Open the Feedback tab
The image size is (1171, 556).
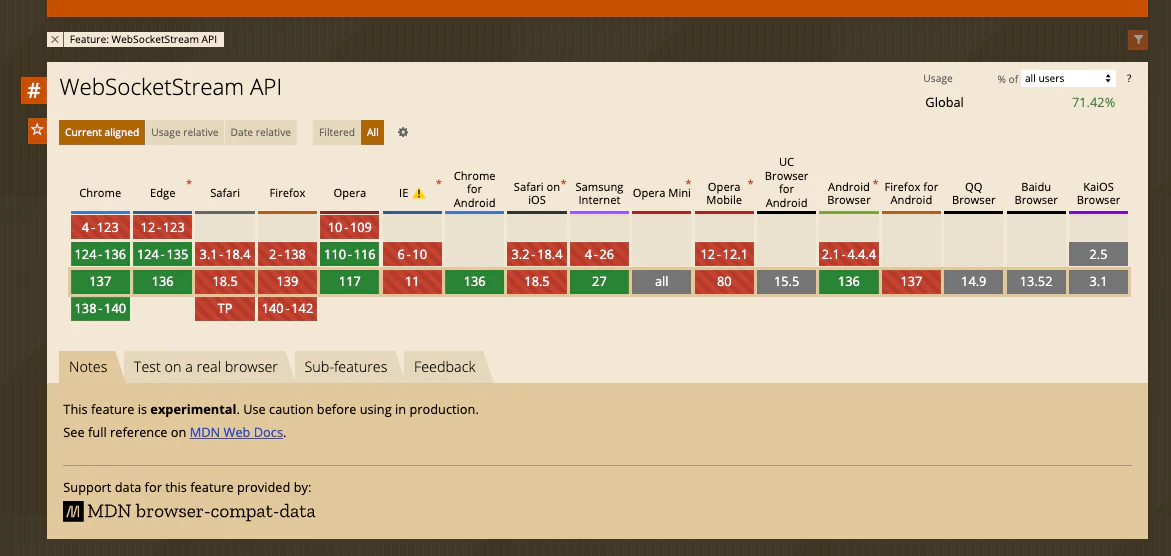(x=444, y=367)
